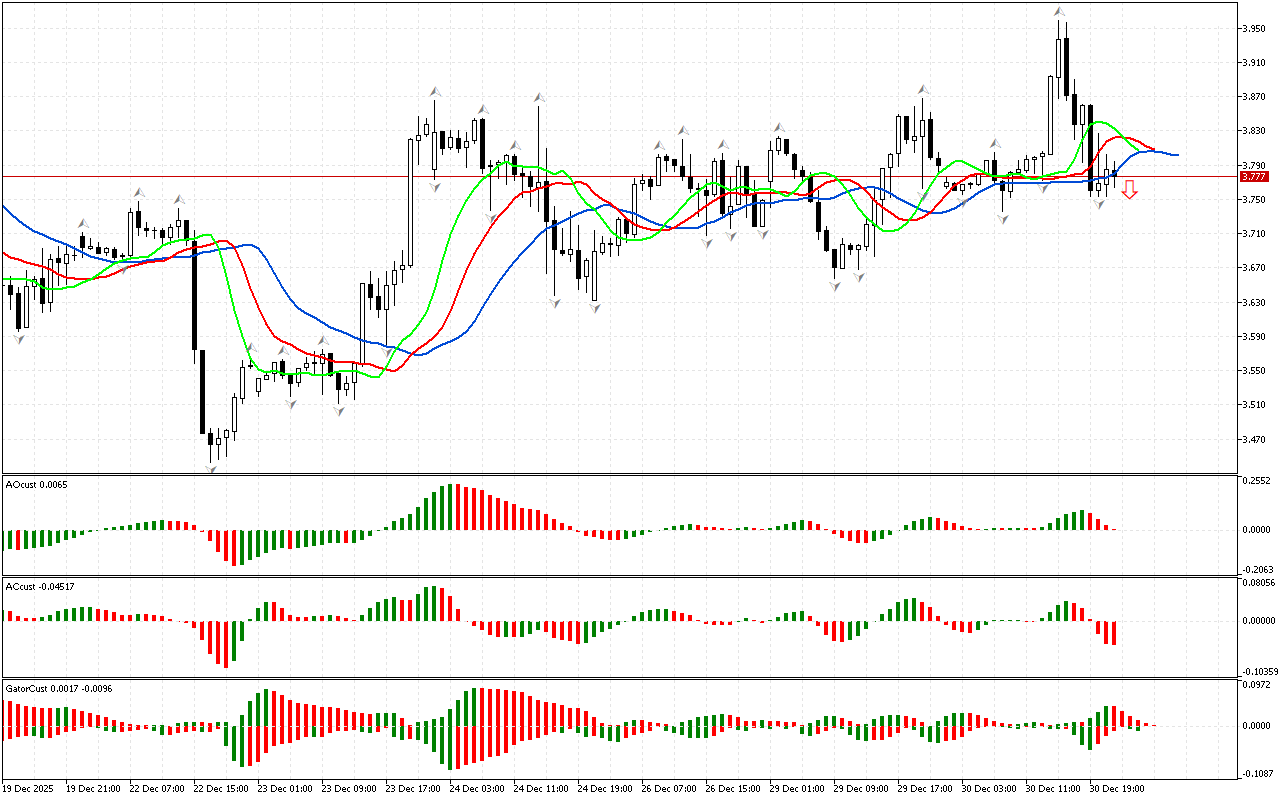Click the red 3.777 current price tag
The height and width of the screenshot is (800, 1280).
click(1253, 177)
